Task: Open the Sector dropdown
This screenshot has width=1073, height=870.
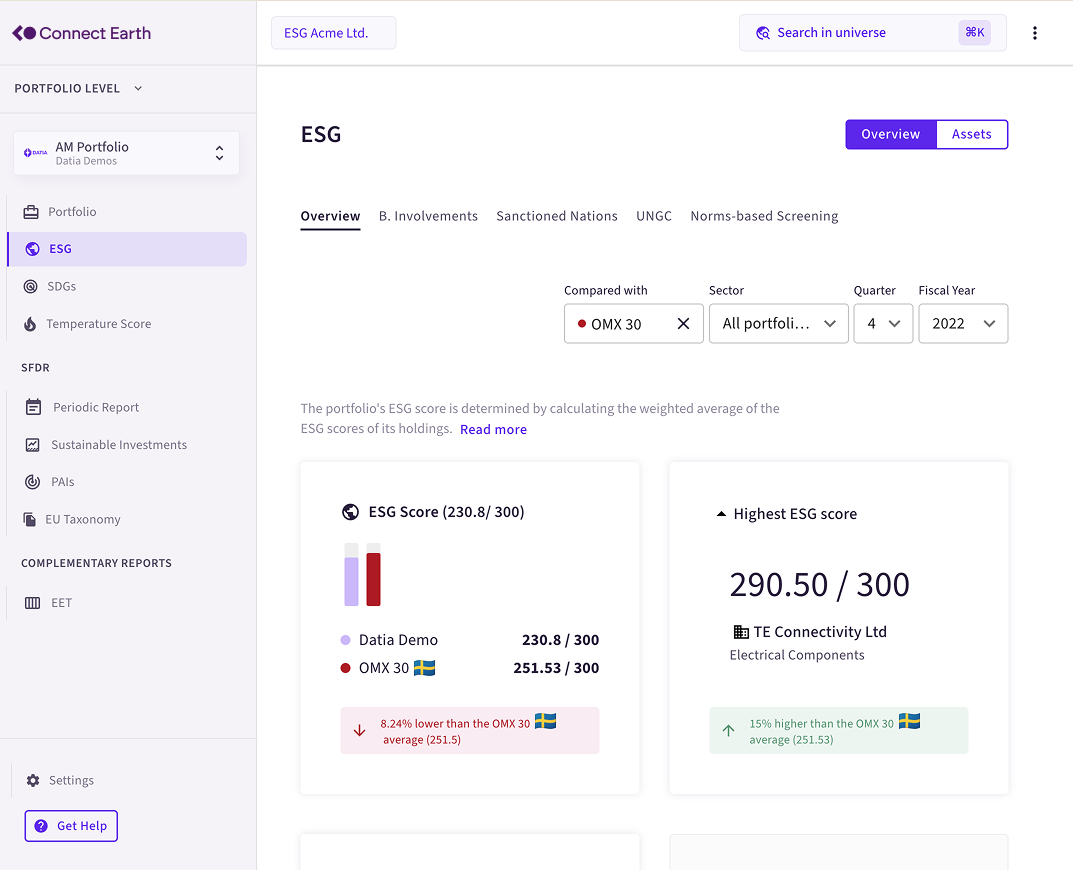Action: coord(779,324)
